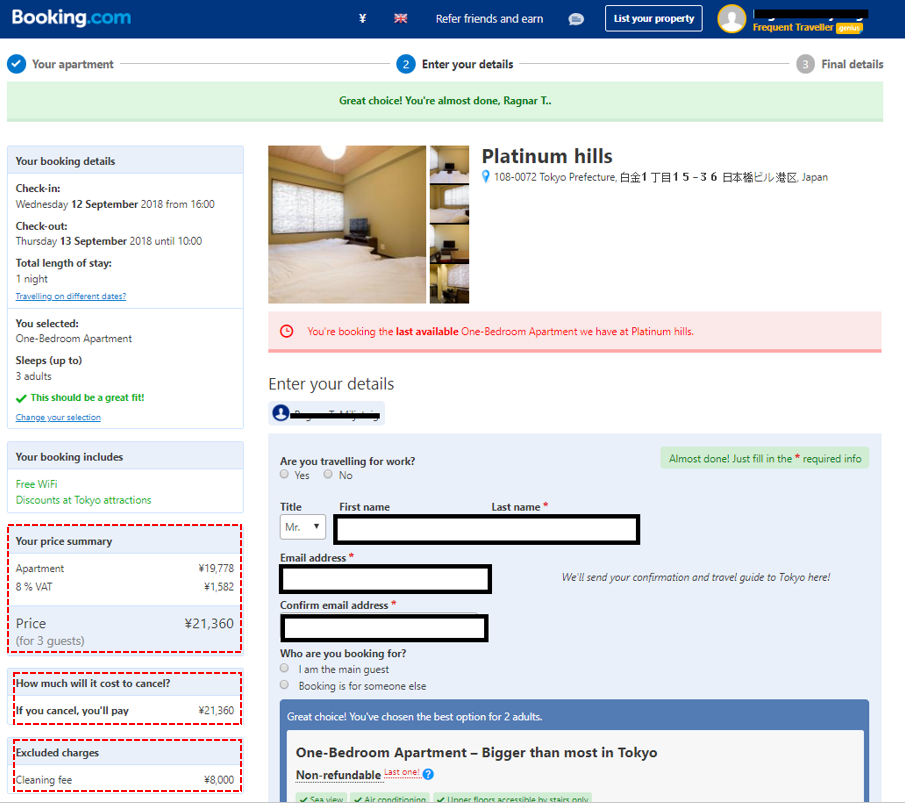
Task: Go back to Your apartment step
Action: 73,64
